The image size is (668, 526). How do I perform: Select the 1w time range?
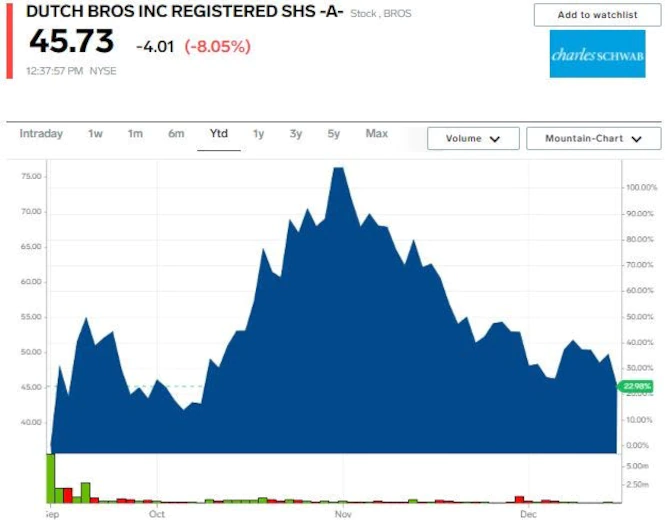pyautogui.click(x=95, y=134)
